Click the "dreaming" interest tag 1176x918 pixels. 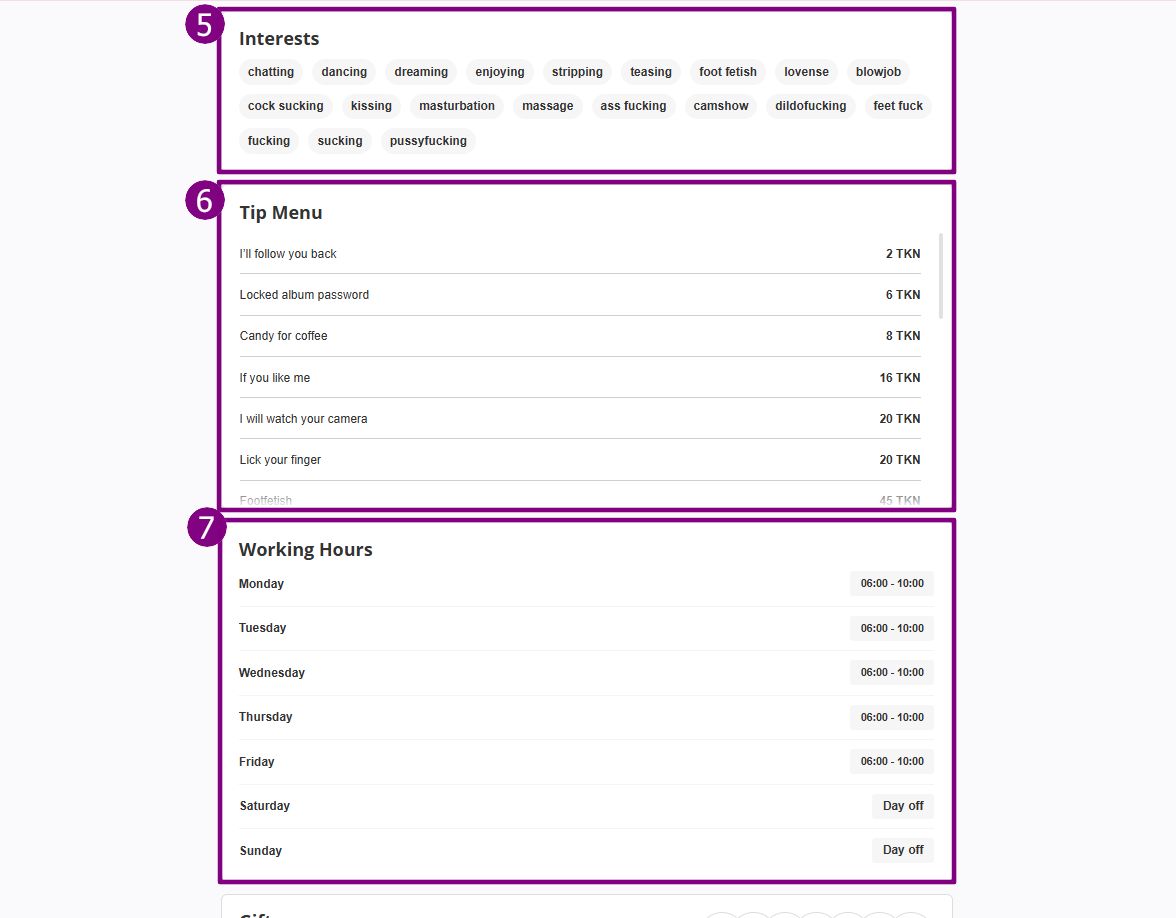(421, 72)
